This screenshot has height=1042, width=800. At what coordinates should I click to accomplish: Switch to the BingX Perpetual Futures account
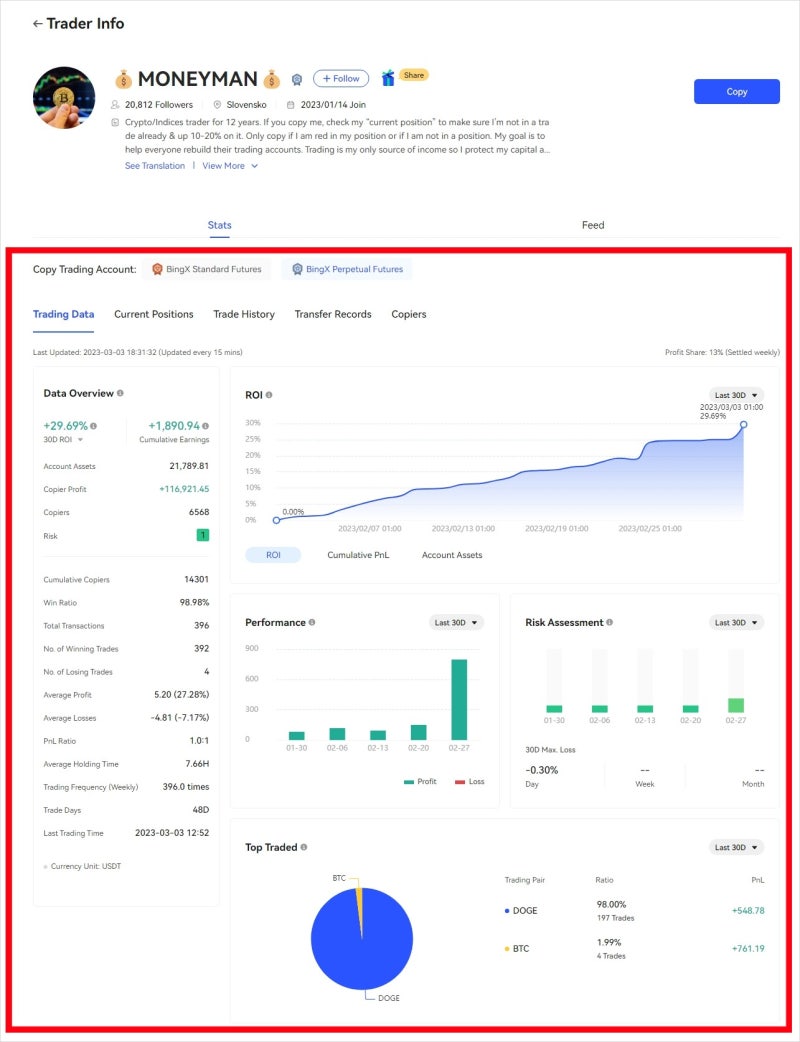click(352, 269)
